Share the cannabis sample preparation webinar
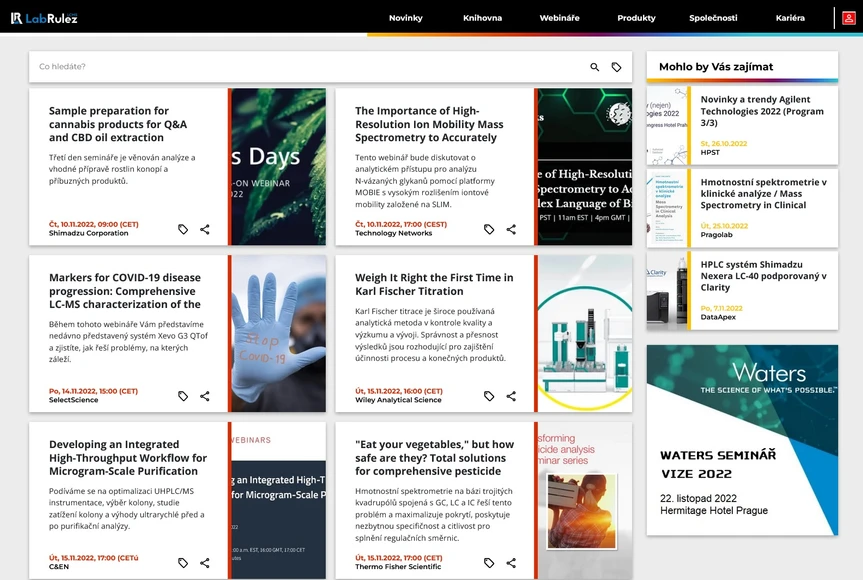 point(205,229)
